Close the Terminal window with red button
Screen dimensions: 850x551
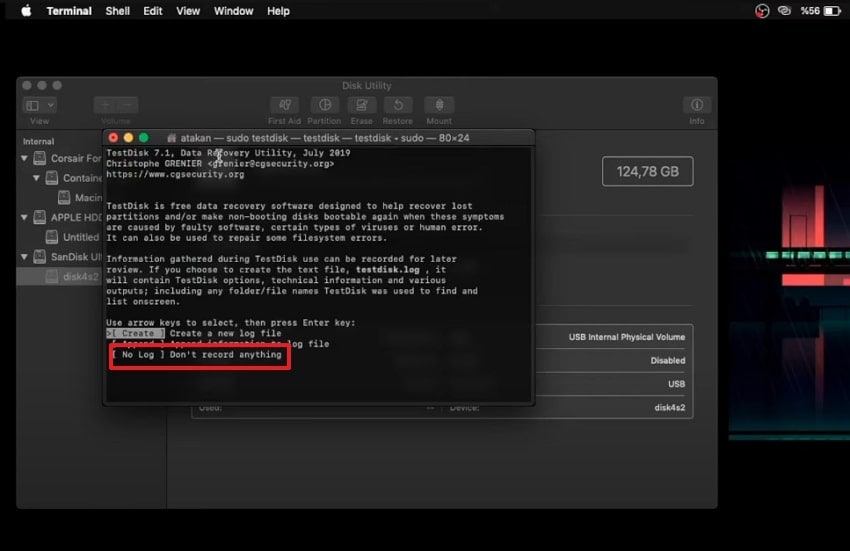[113, 138]
